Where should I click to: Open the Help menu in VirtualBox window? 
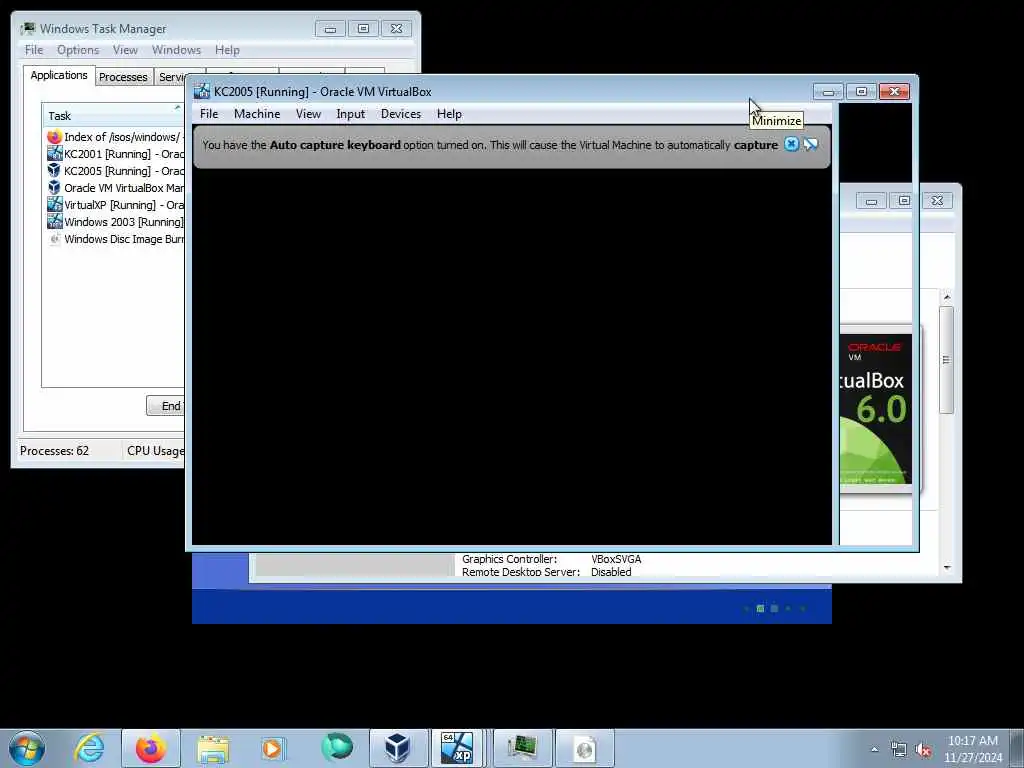pyautogui.click(x=449, y=114)
